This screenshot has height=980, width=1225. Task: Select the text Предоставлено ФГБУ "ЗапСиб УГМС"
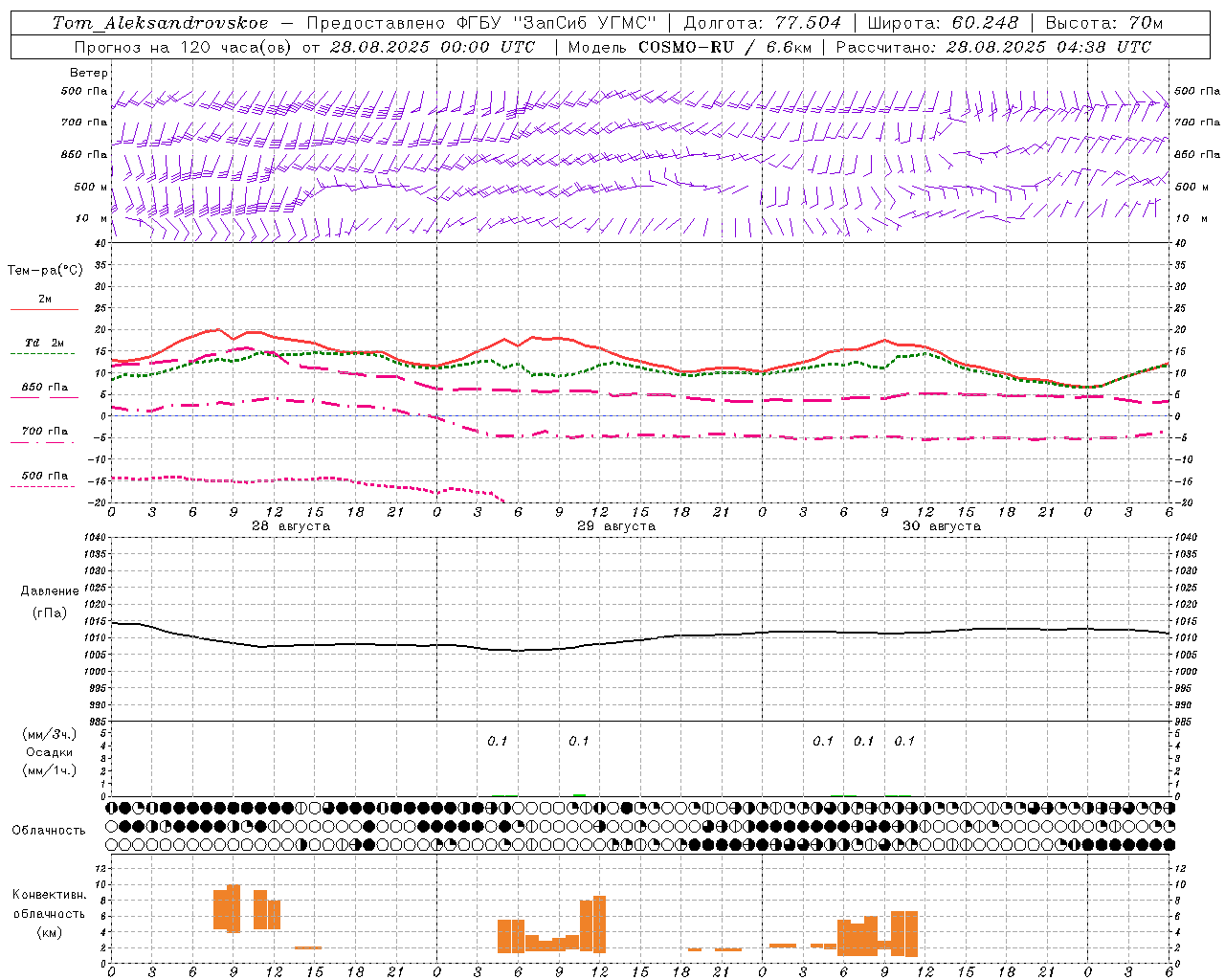tap(481, 23)
